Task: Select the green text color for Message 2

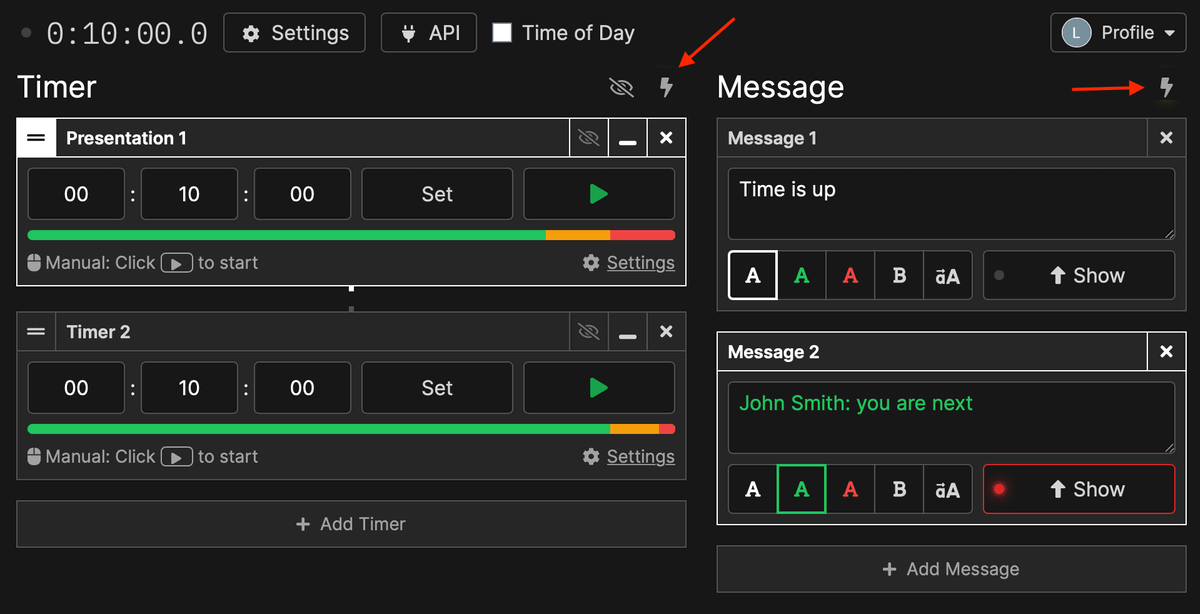Action: [801, 489]
